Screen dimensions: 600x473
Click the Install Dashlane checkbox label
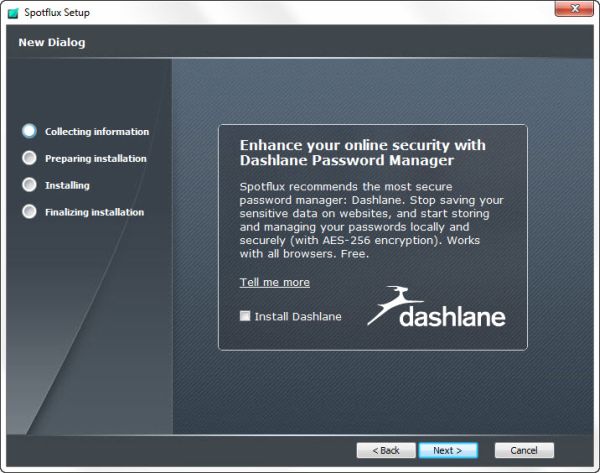pyautogui.click(x=298, y=316)
